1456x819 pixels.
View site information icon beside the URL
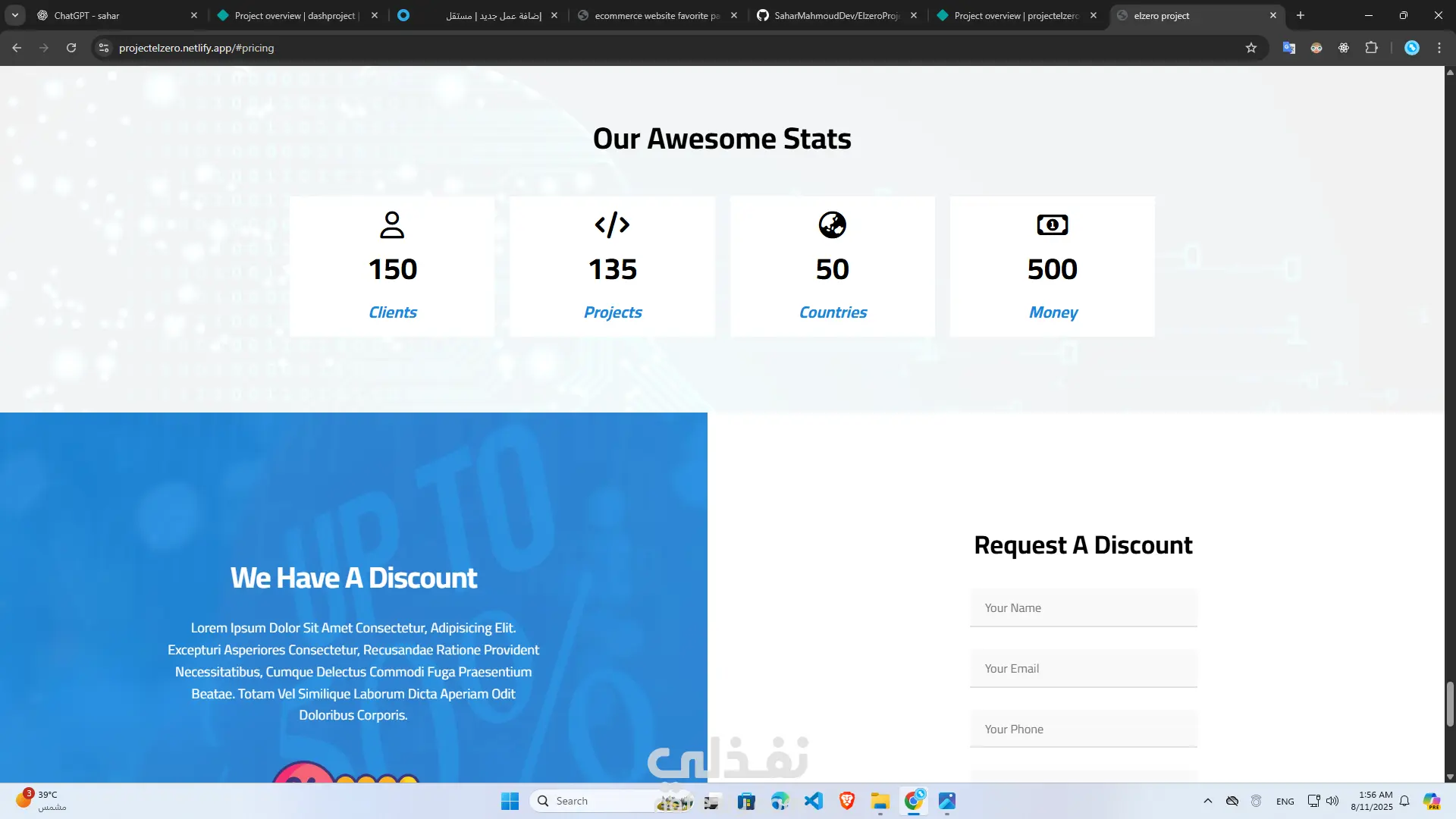click(104, 48)
